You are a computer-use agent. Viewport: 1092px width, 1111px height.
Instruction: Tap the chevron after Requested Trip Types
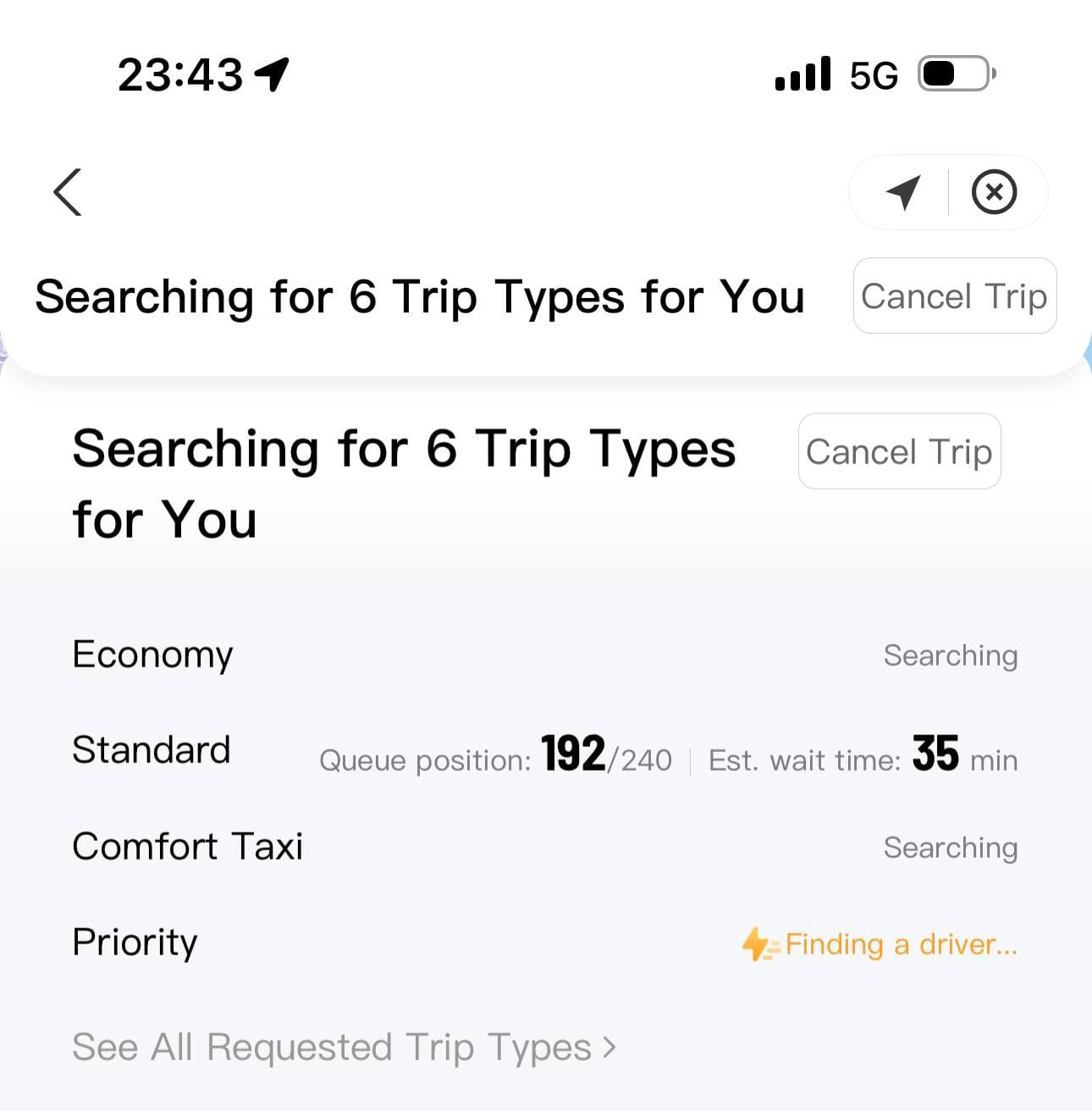(609, 1047)
